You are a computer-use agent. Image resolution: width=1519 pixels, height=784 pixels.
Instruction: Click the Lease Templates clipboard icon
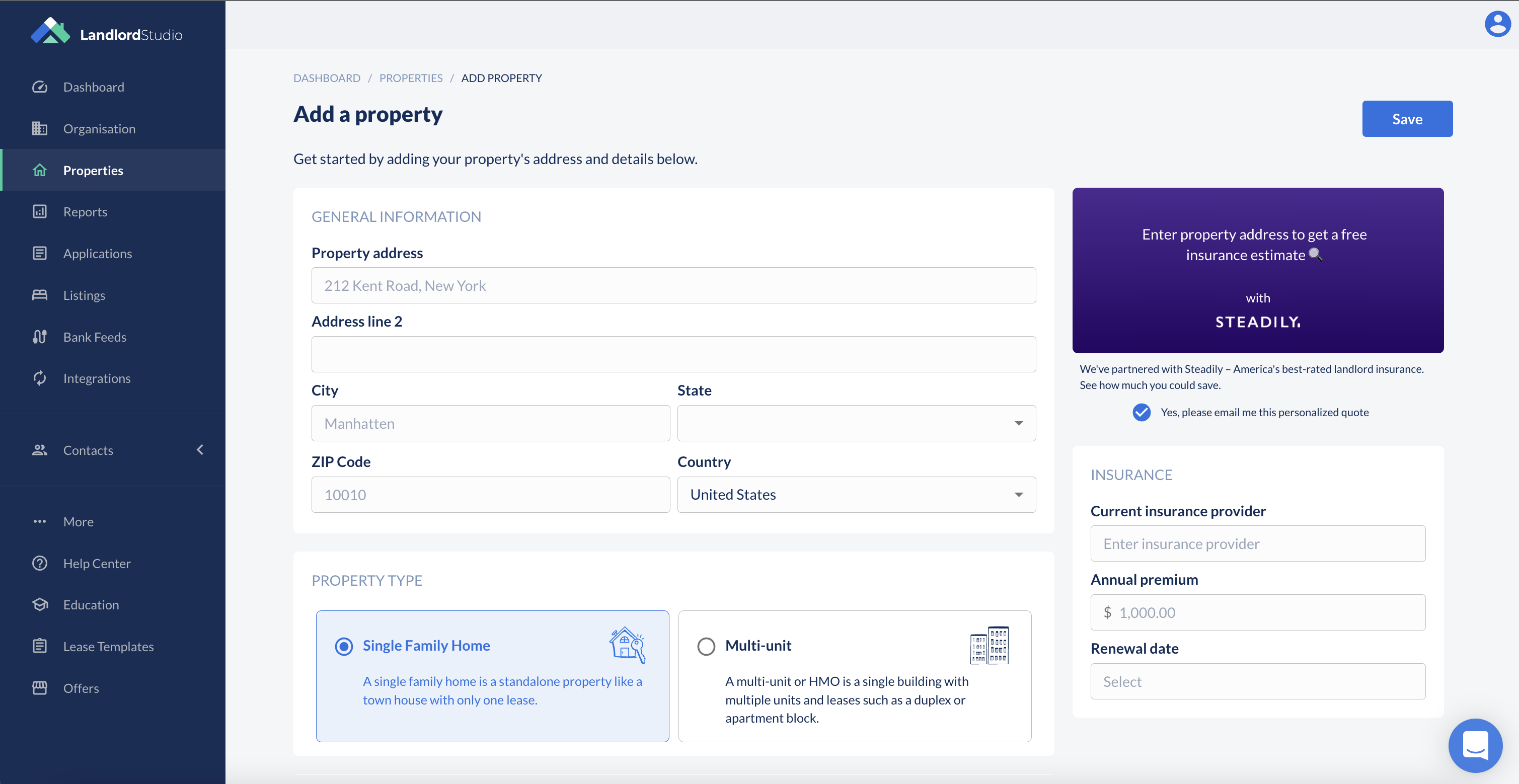tap(39, 647)
